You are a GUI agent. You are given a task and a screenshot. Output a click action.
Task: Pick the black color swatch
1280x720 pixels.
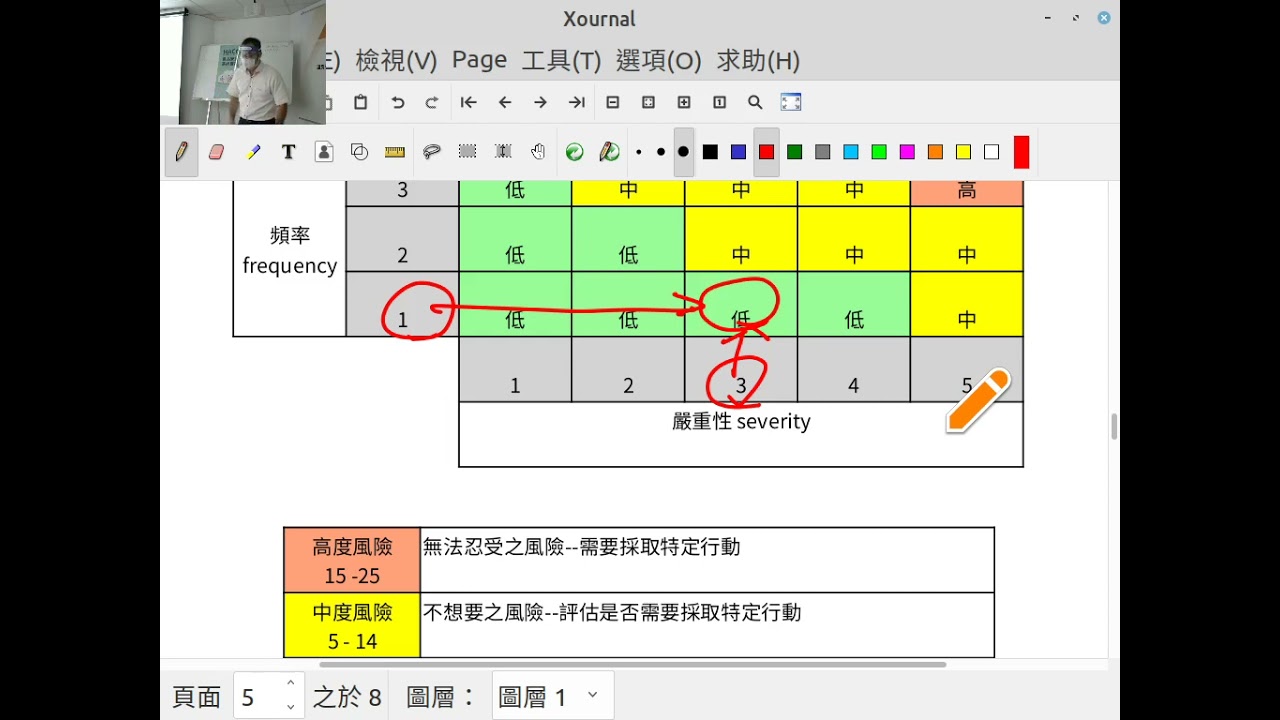pos(710,152)
